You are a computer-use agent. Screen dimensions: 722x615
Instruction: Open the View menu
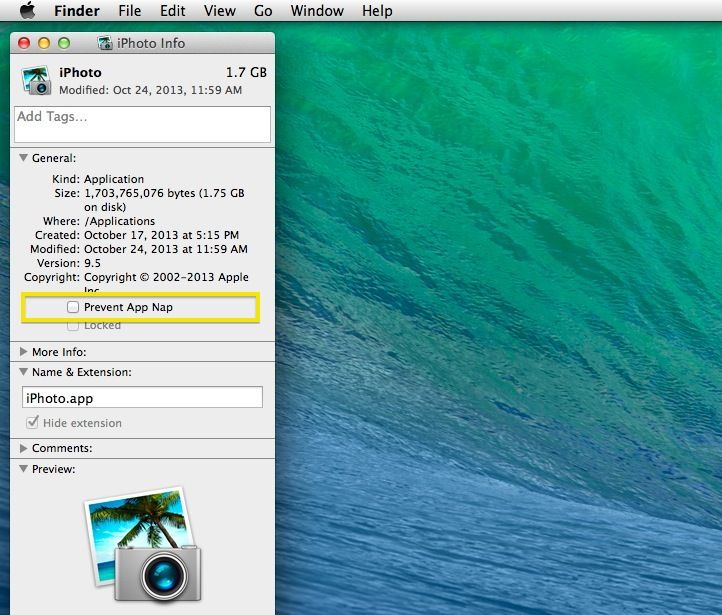coord(220,11)
